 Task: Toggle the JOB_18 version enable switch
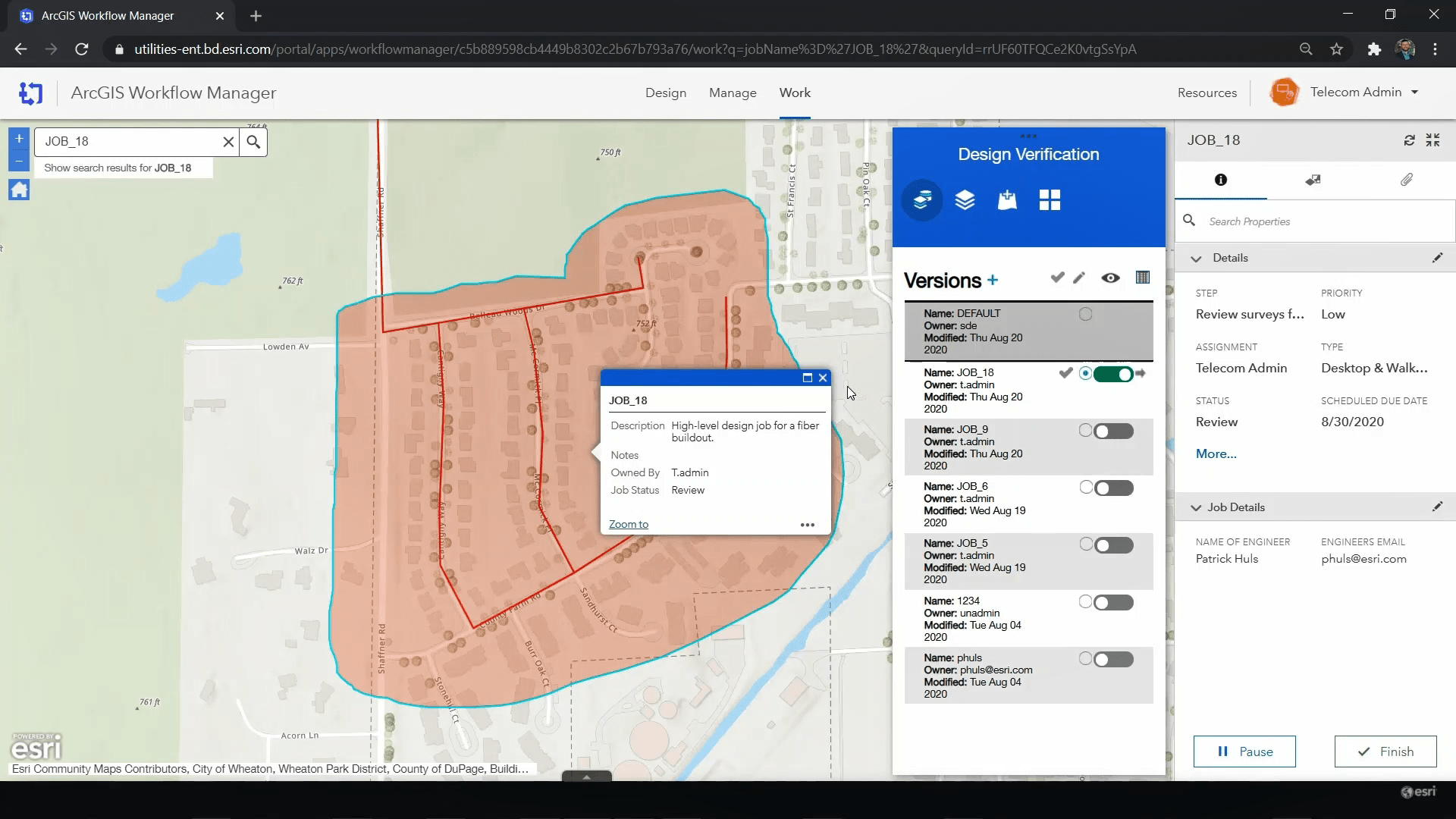[1113, 374]
